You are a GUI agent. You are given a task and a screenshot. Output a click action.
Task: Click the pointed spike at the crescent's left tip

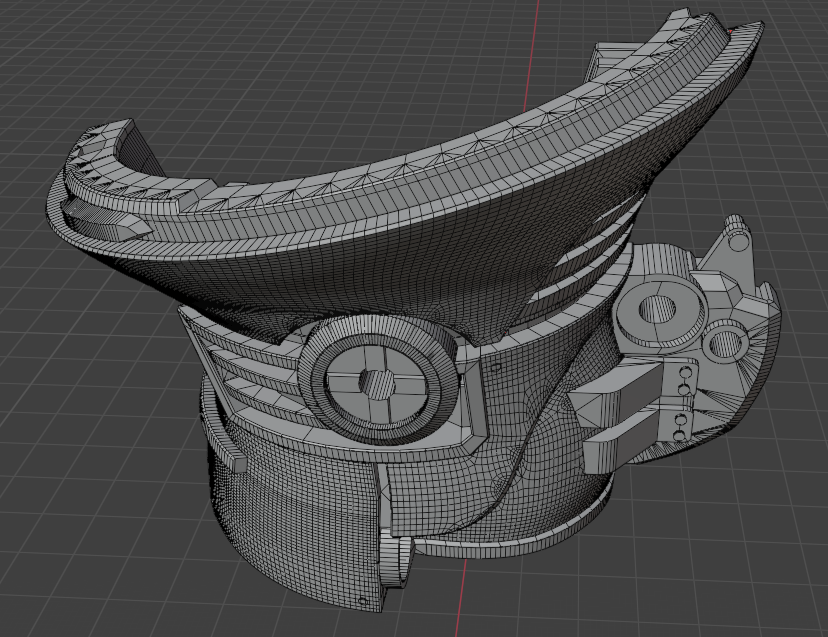click(x=108, y=221)
